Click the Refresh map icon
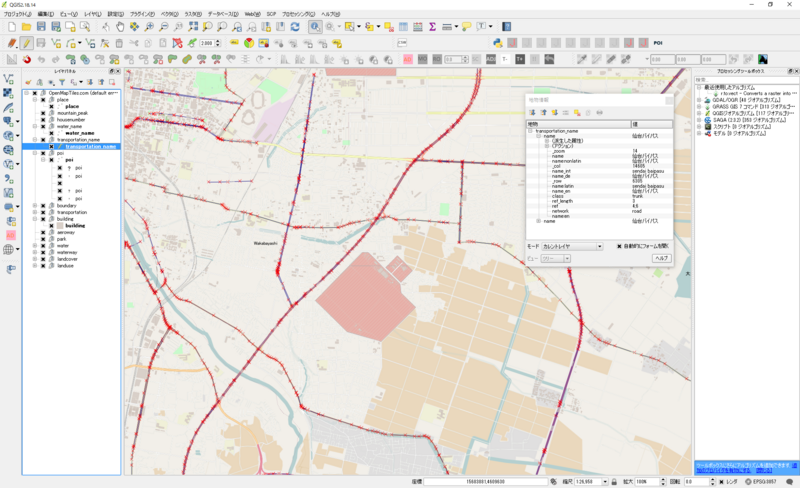Viewport: 800px width, 488px height. click(295, 27)
